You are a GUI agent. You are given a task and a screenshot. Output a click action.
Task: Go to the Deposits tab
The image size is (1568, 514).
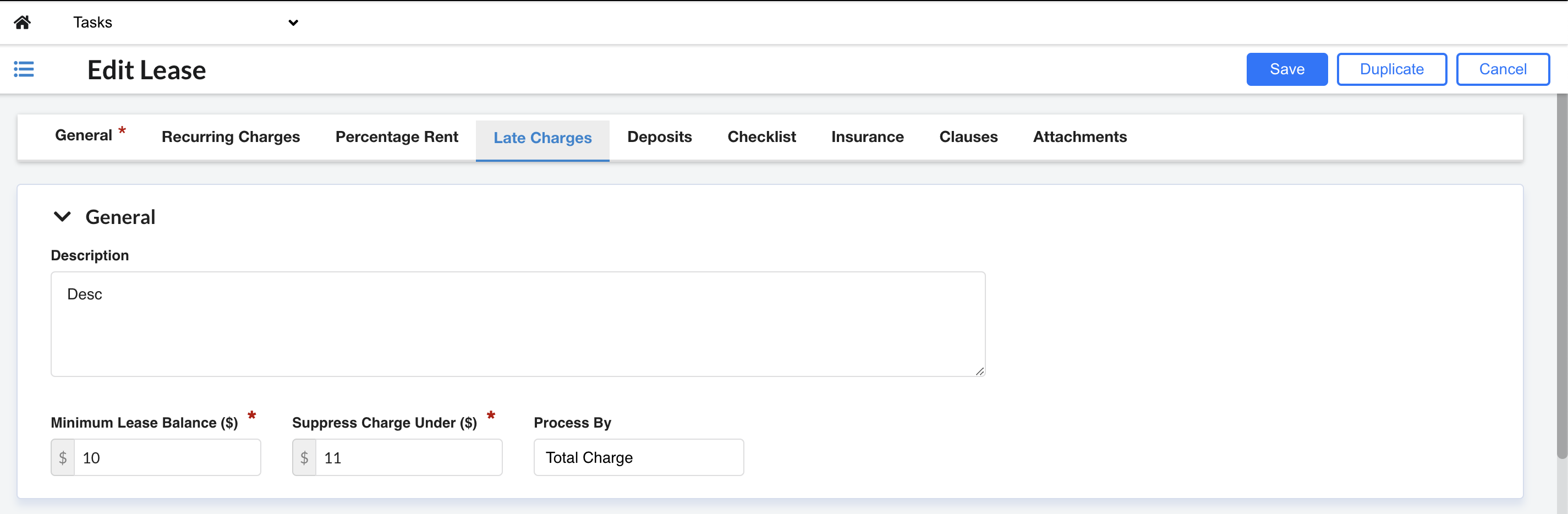point(659,137)
